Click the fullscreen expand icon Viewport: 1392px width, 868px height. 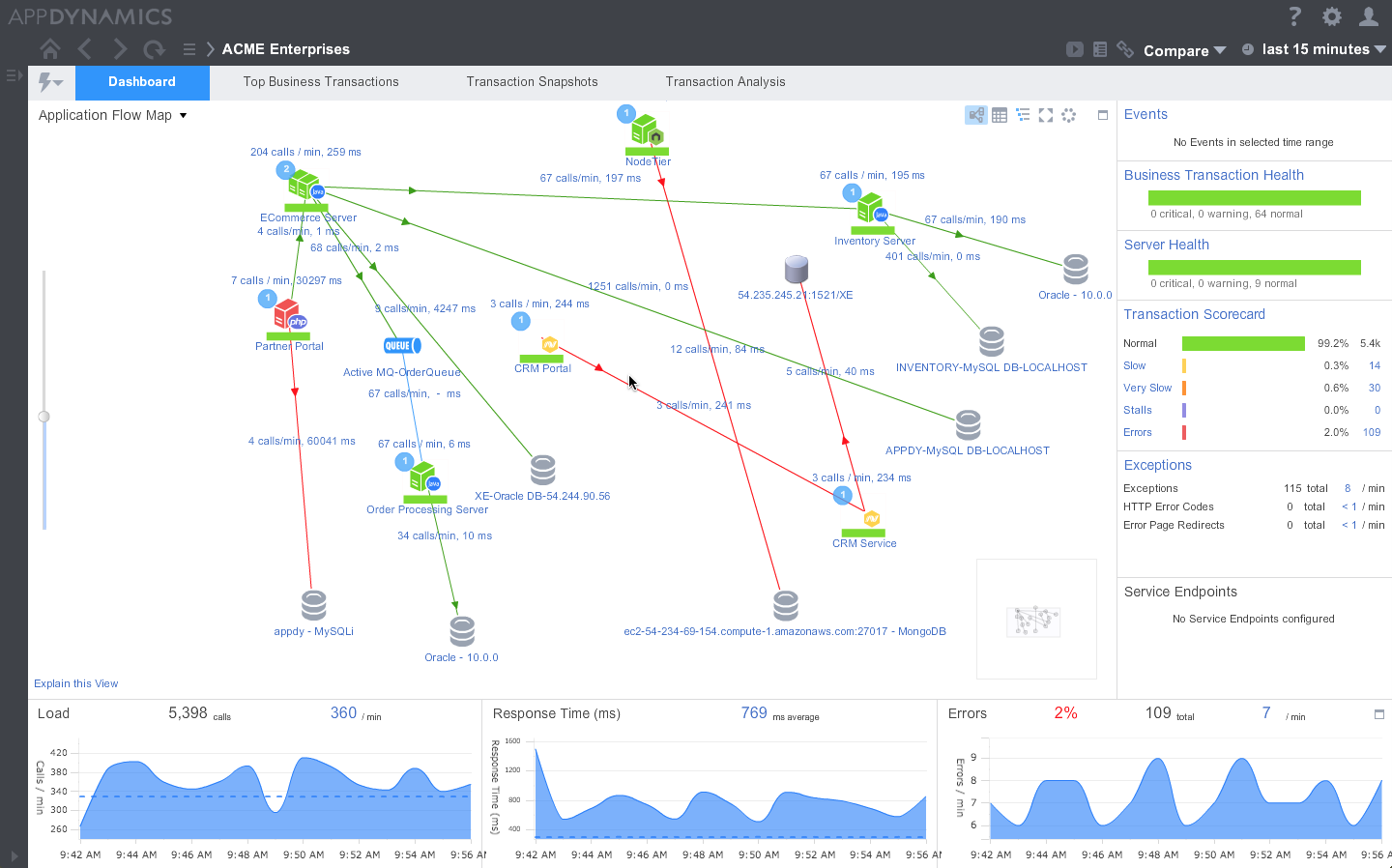point(1046,114)
